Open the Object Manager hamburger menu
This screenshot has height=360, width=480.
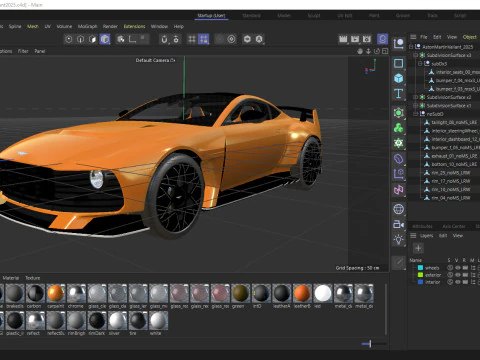pos(413,37)
